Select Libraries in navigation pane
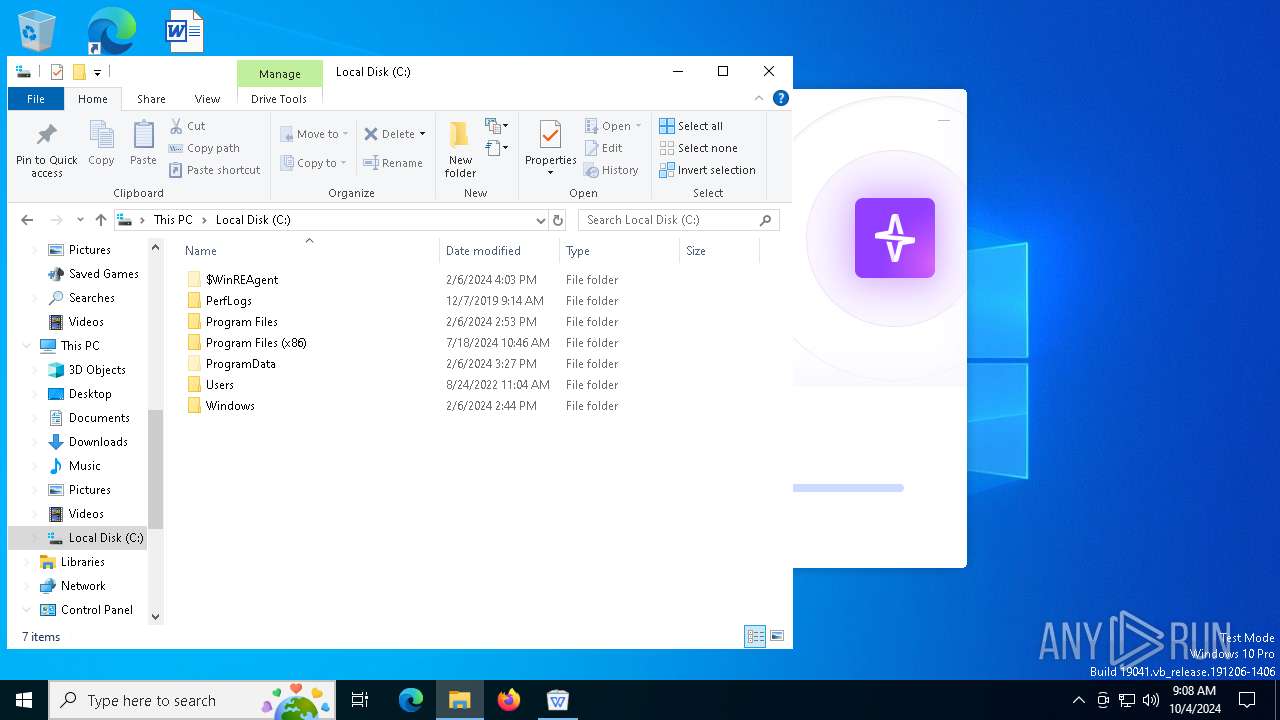Image resolution: width=1280 pixels, height=720 pixels. [82, 562]
